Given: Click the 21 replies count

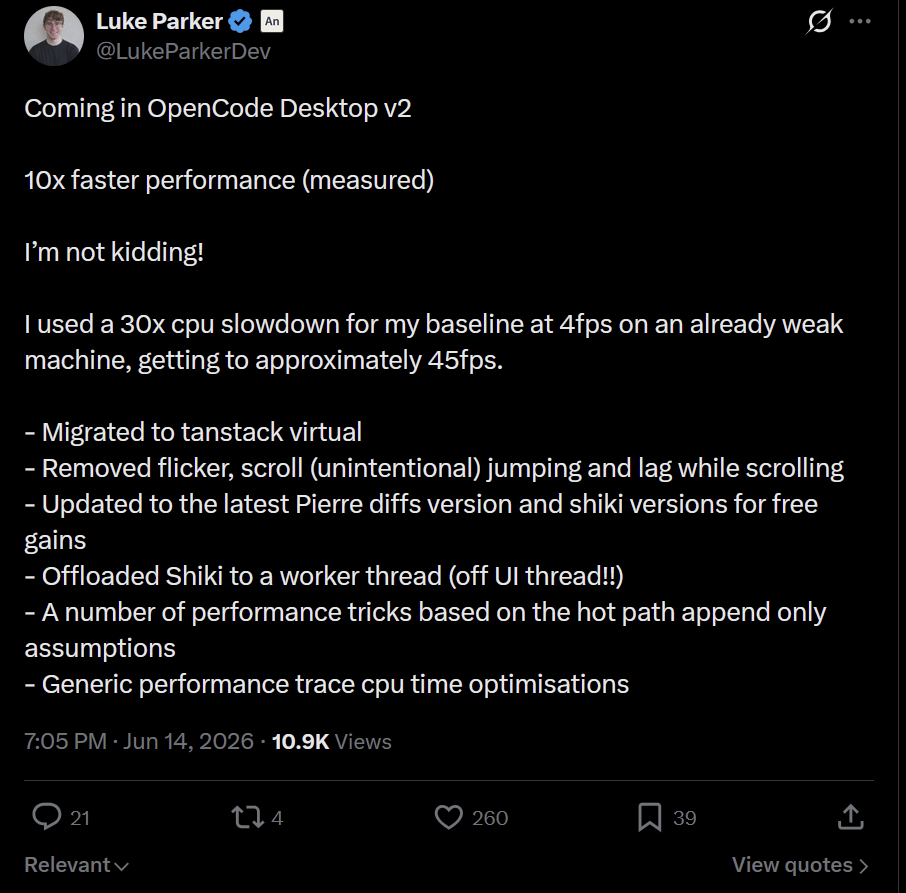Looking at the screenshot, I should click(x=80, y=818).
